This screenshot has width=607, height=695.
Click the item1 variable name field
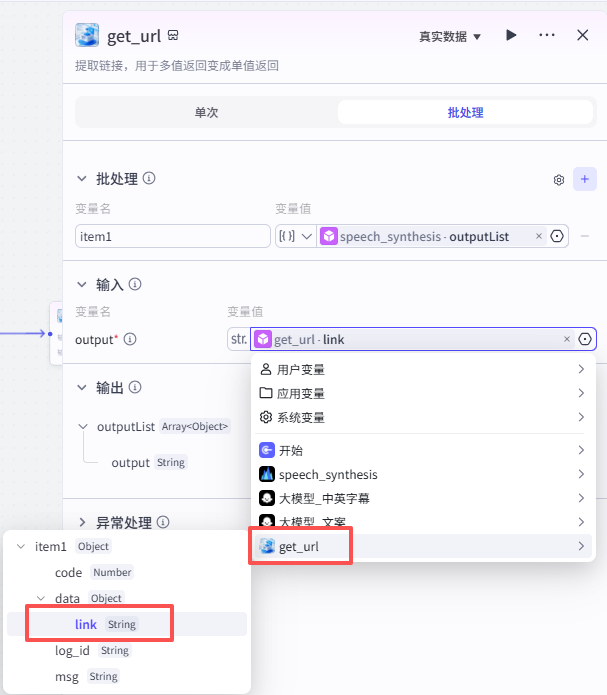tap(172, 237)
